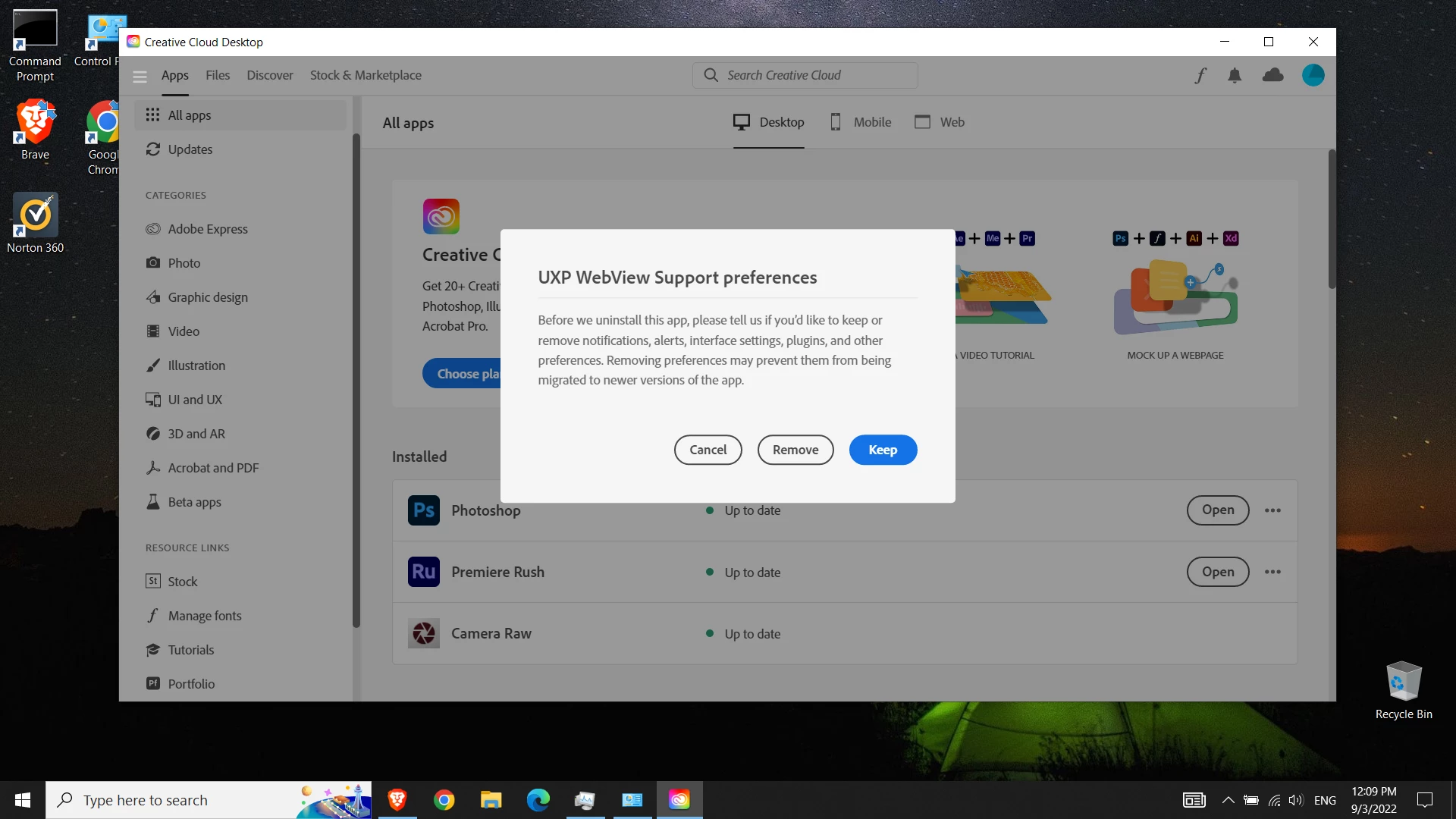Open the Files menu tab

[x=218, y=75]
